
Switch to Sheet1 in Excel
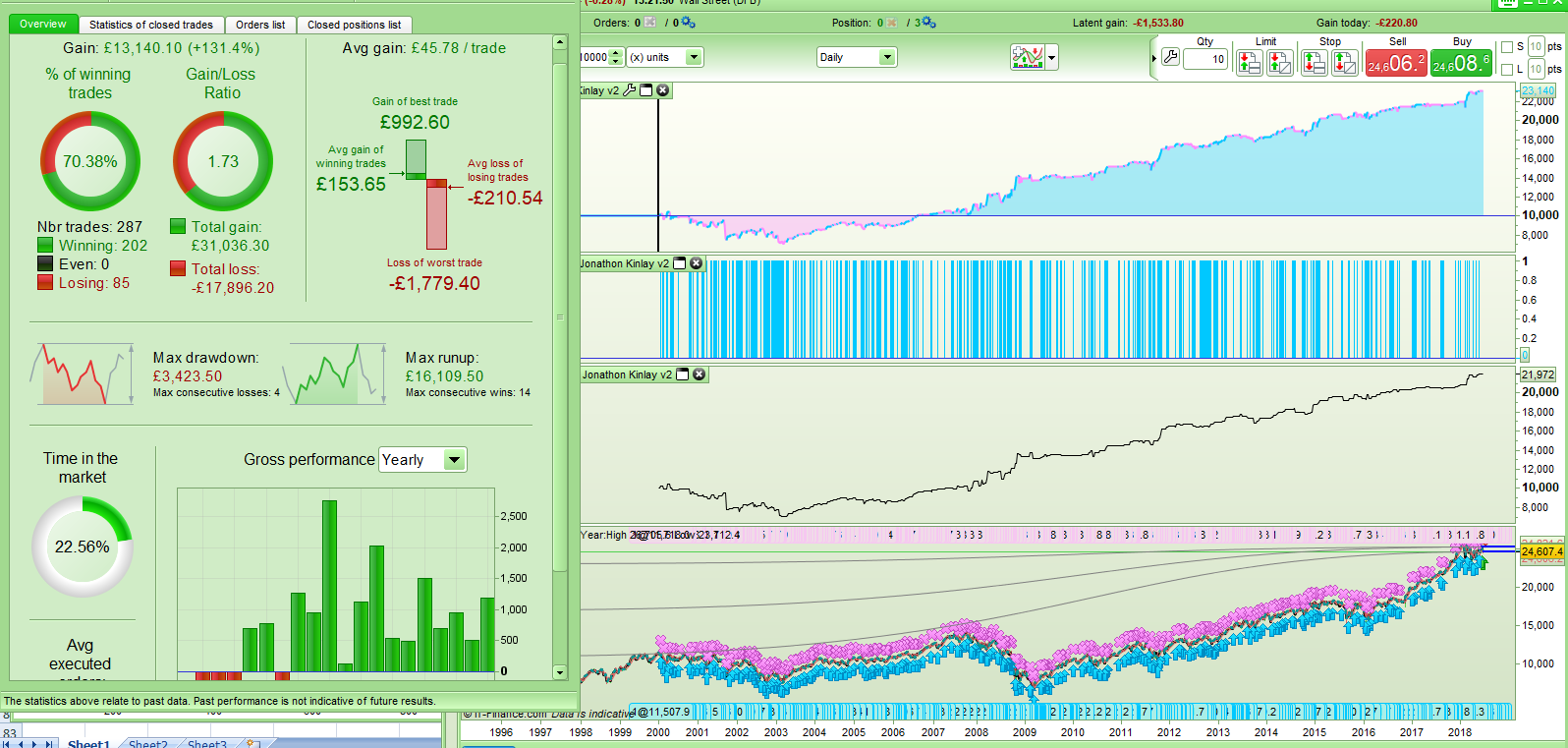coord(88,744)
